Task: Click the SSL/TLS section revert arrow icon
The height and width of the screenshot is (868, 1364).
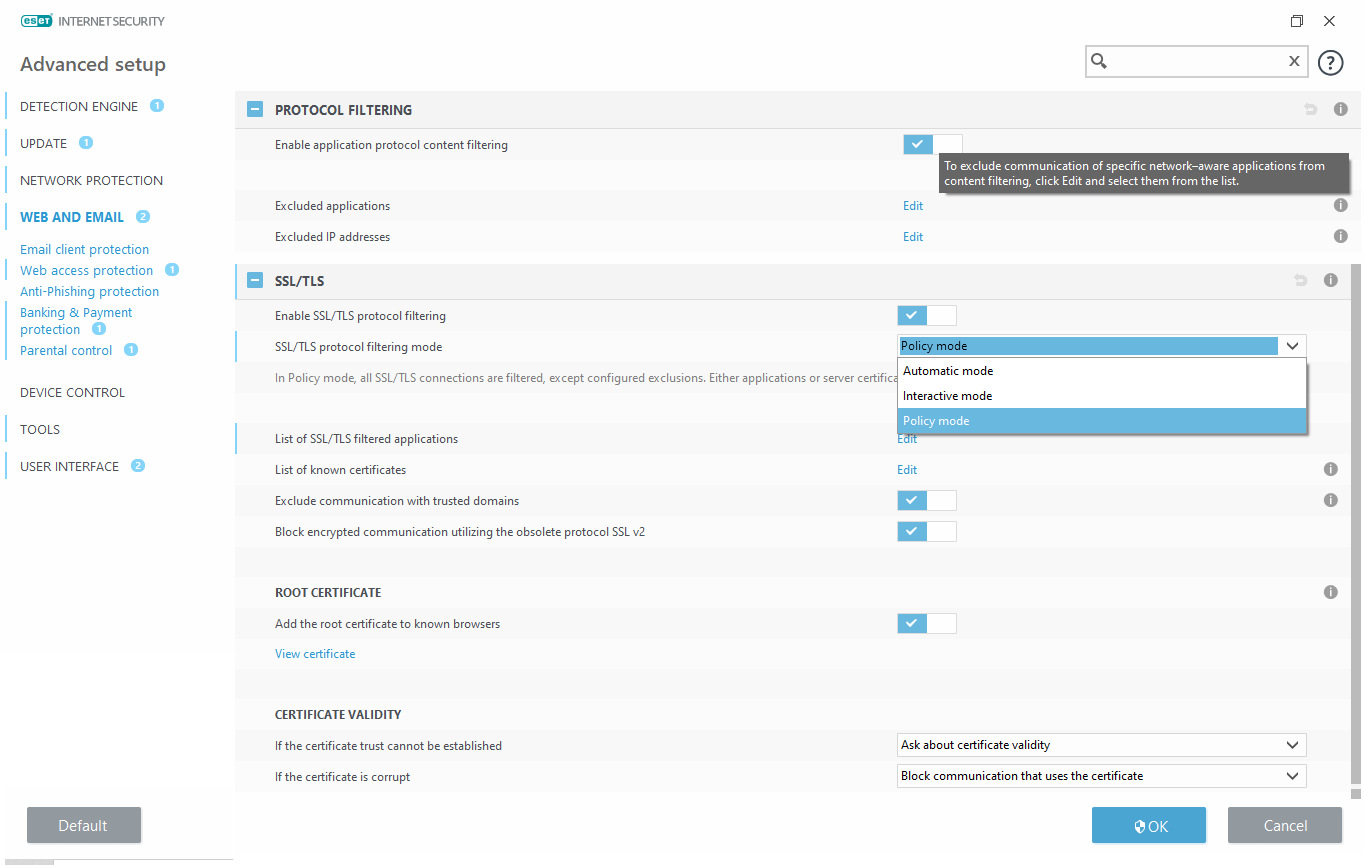Action: [x=1301, y=281]
